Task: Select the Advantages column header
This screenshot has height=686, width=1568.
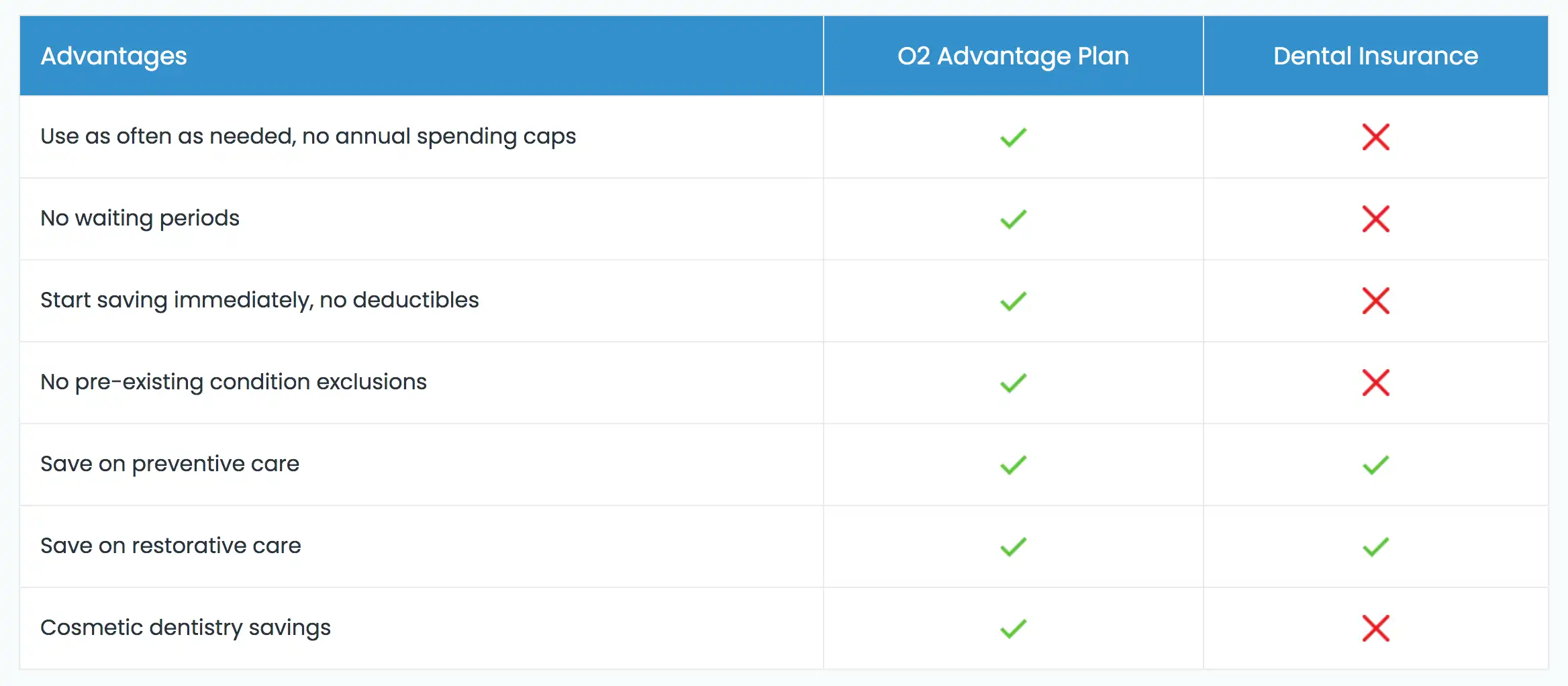Action: [x=113, y=56]
